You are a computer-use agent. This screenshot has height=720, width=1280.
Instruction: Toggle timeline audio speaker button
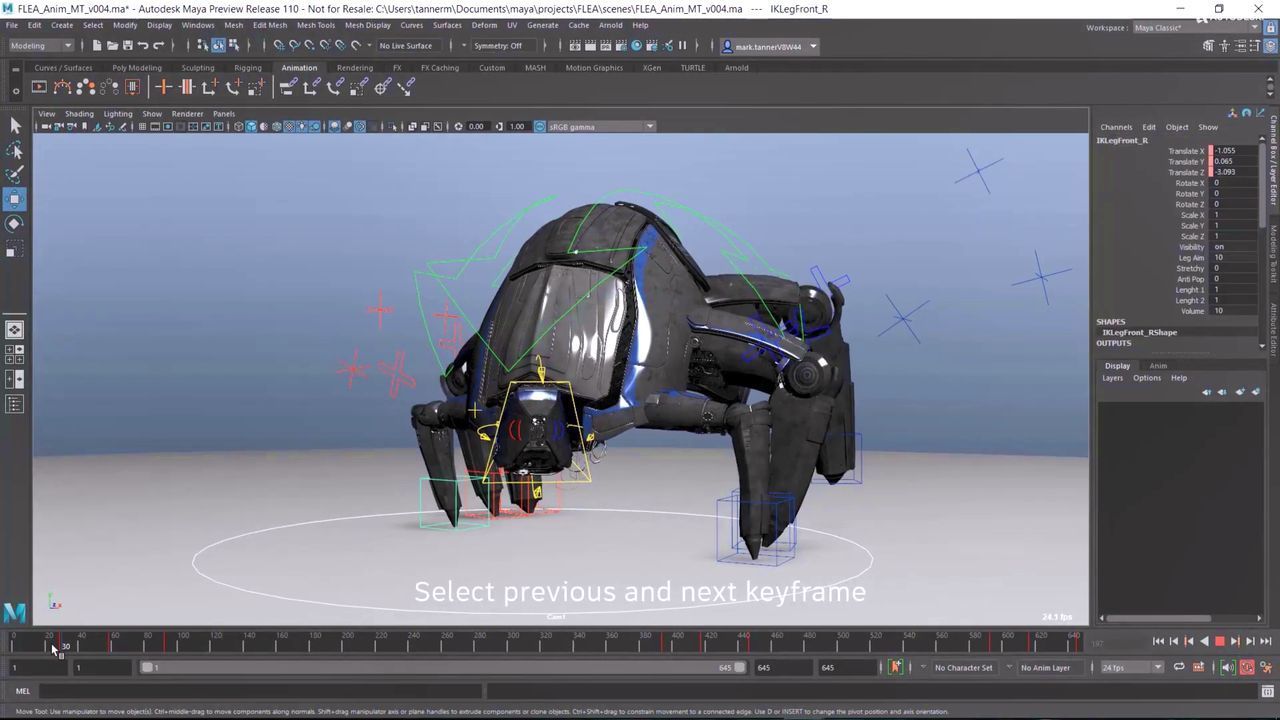pyautogui.click(x=1228, y=668)
